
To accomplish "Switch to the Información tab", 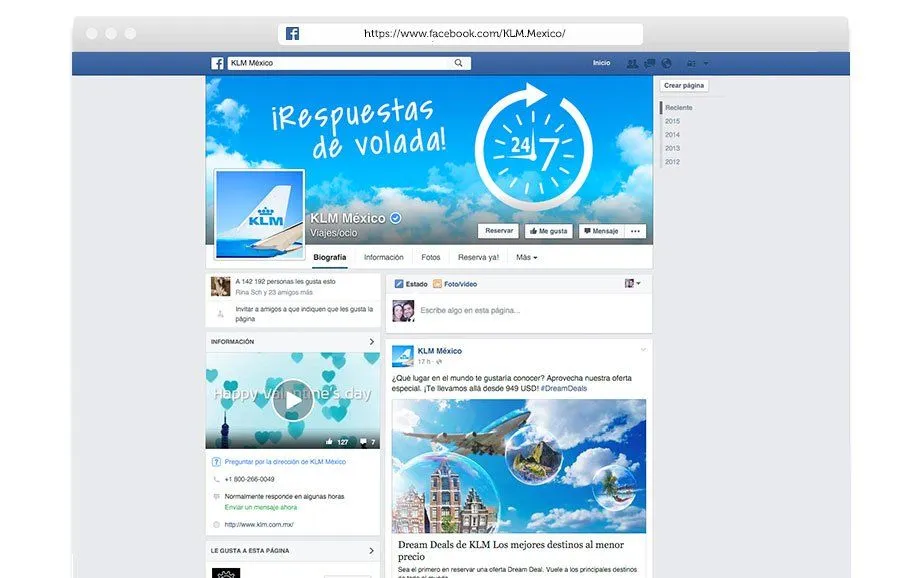I will pyautogui.click(x=384, y=257).
